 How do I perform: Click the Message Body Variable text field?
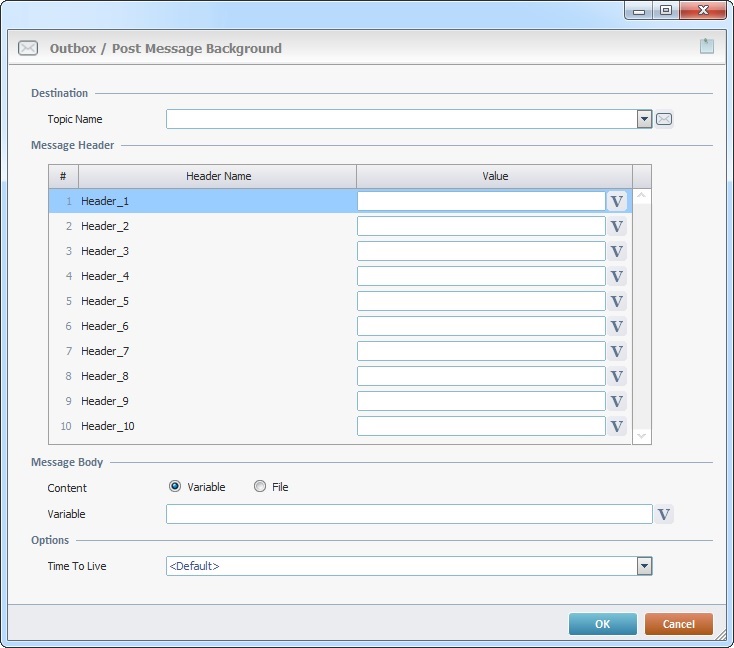408,514
